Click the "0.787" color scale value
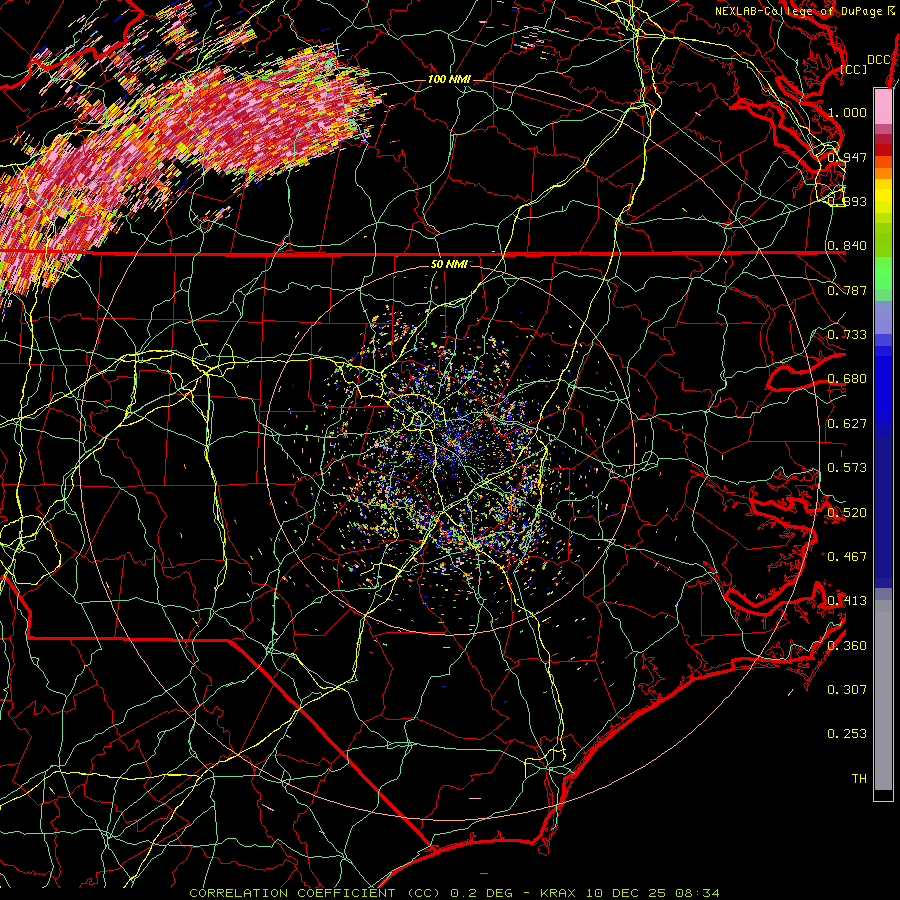This screenshot has width=900, height=900. 847,290
